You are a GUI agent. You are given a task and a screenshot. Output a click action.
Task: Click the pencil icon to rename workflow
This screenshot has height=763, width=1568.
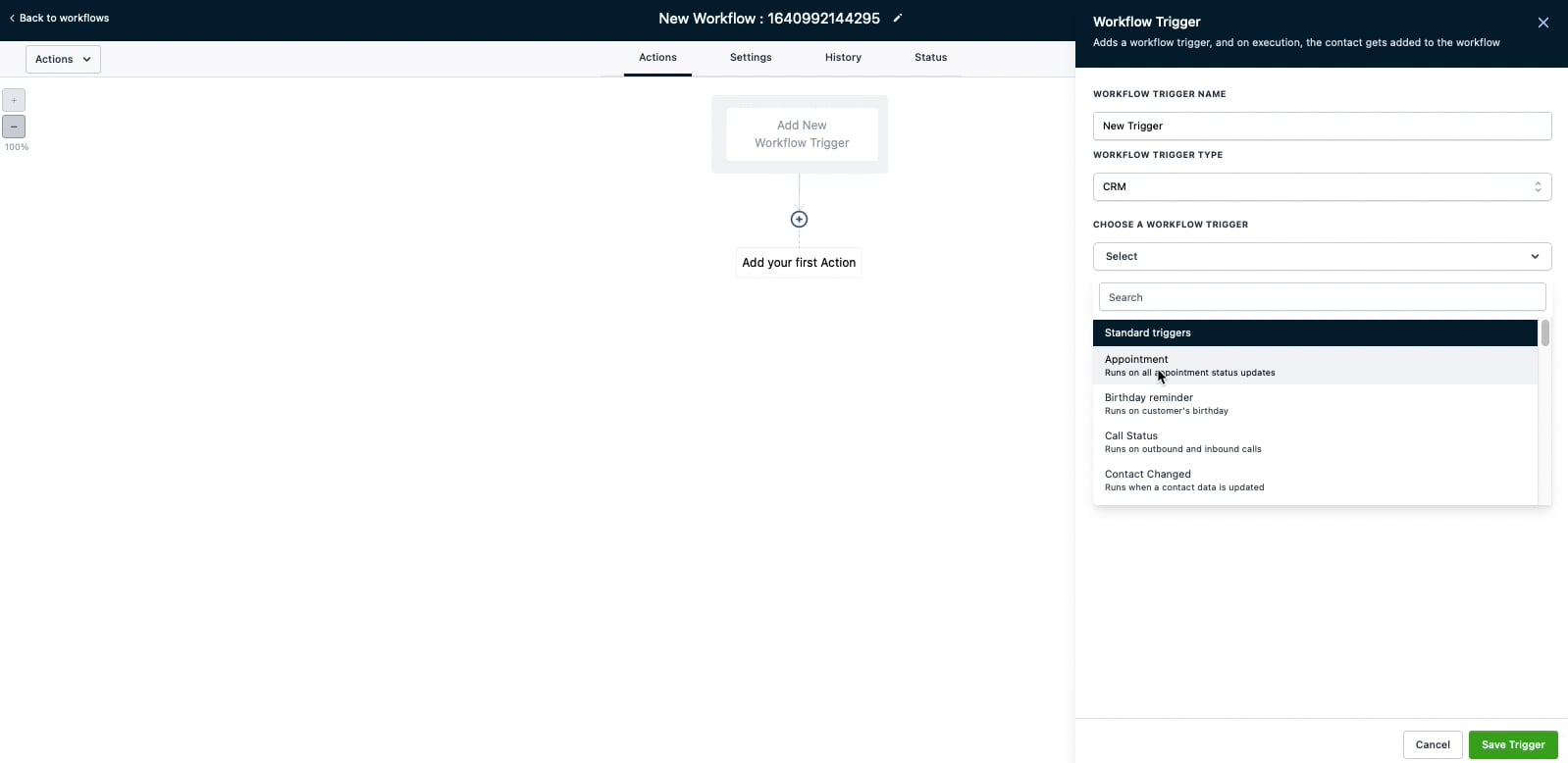[x=897, y=18]
